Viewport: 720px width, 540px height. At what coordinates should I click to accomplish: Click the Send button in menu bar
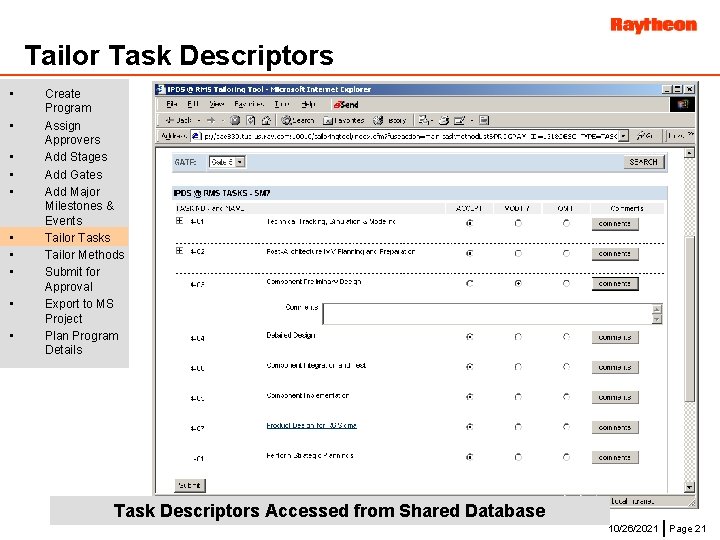[x=346, y=105]
